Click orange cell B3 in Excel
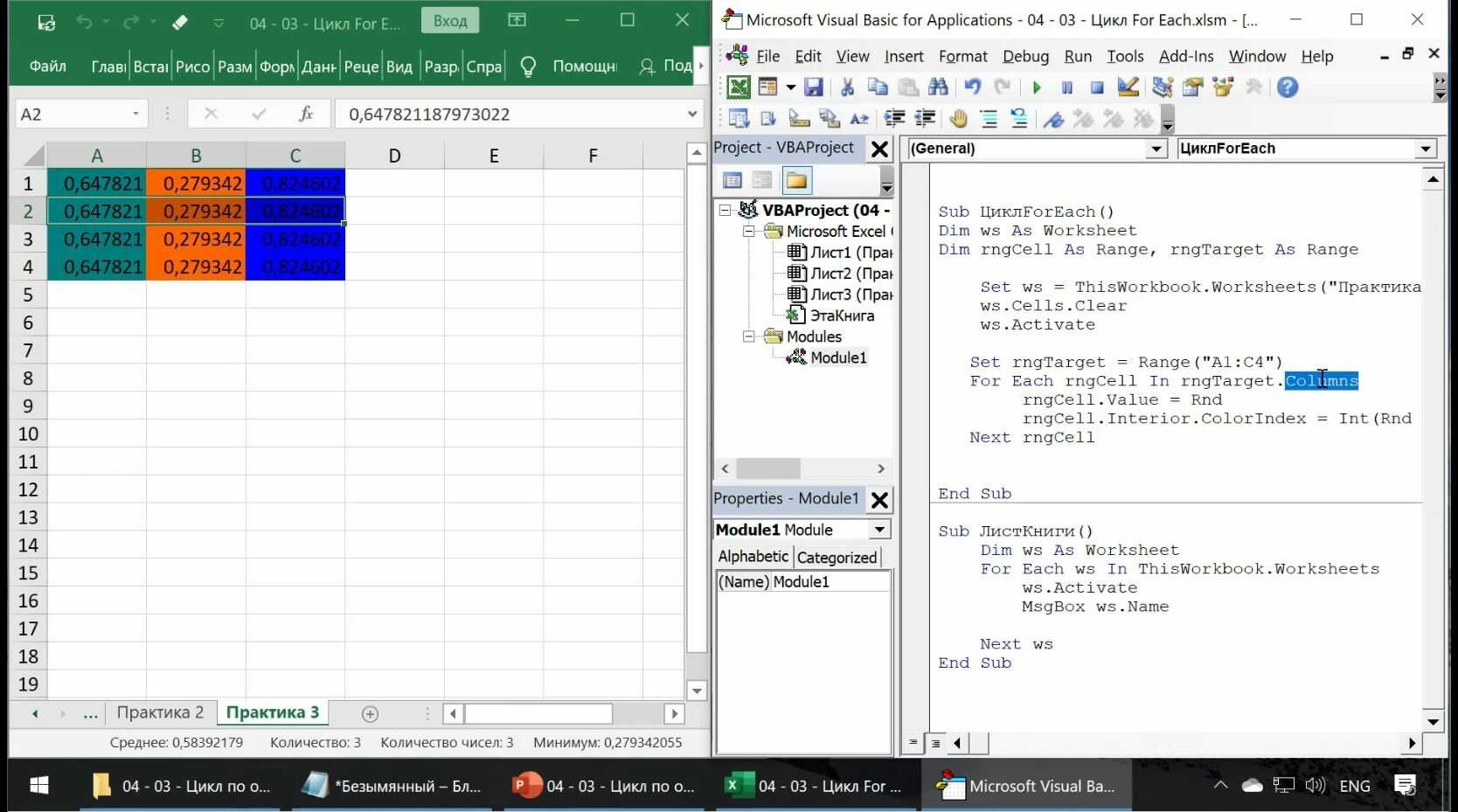 point(196,239)
